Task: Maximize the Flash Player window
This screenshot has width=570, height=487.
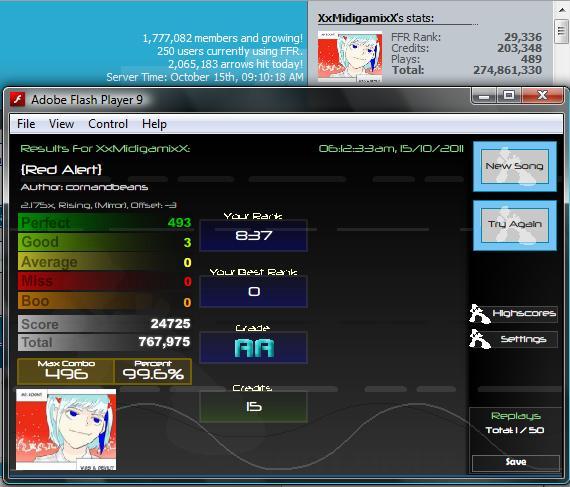Action: pyautogui.click(x=509, y=96)
